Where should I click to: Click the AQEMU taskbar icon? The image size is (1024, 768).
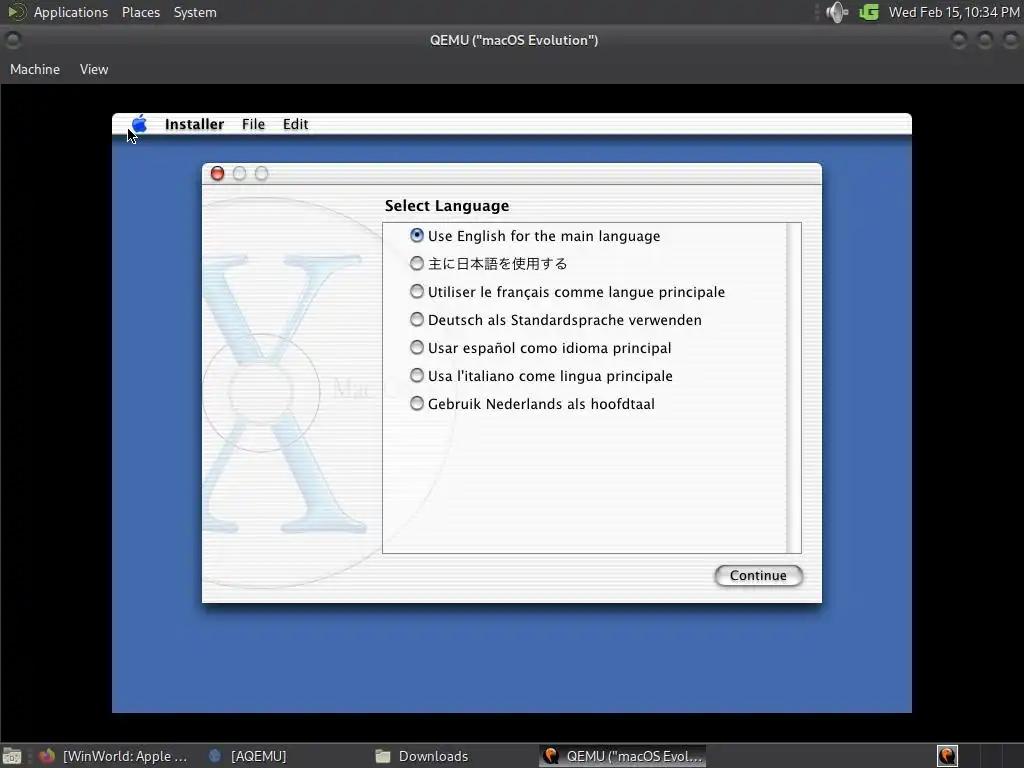tap(214, 756)
